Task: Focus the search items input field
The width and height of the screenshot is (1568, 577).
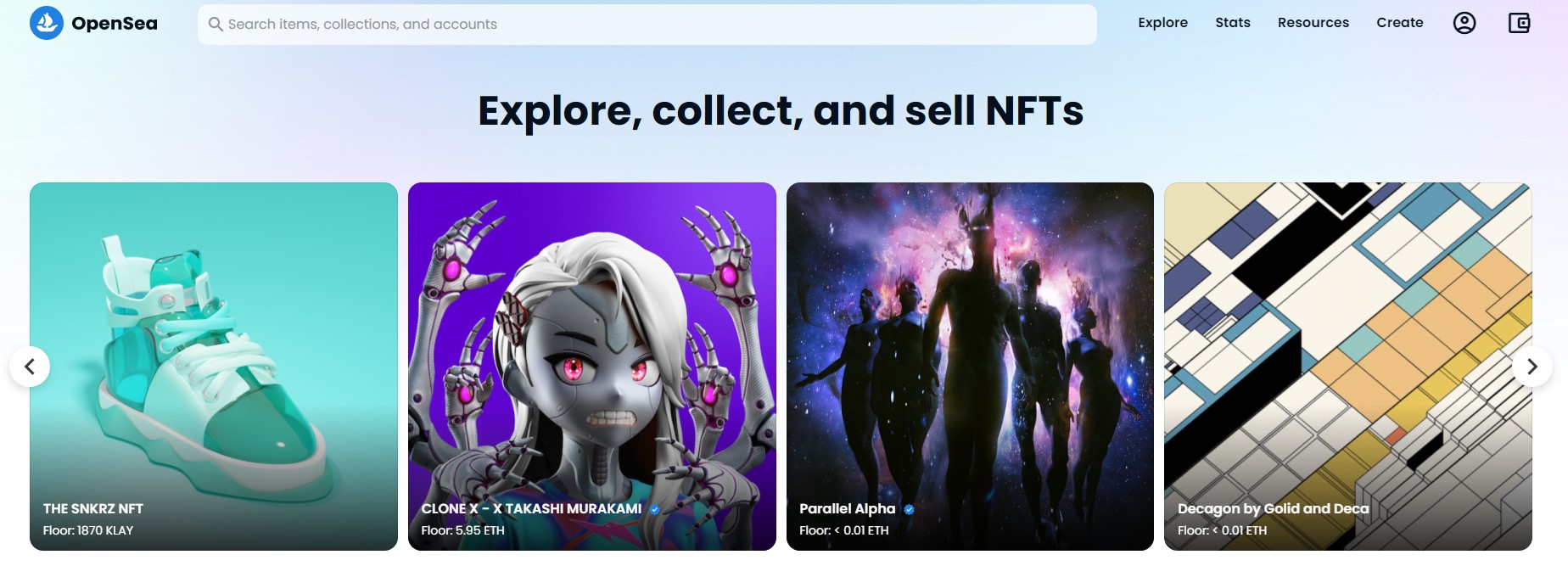Action: (x=645, y=25)
